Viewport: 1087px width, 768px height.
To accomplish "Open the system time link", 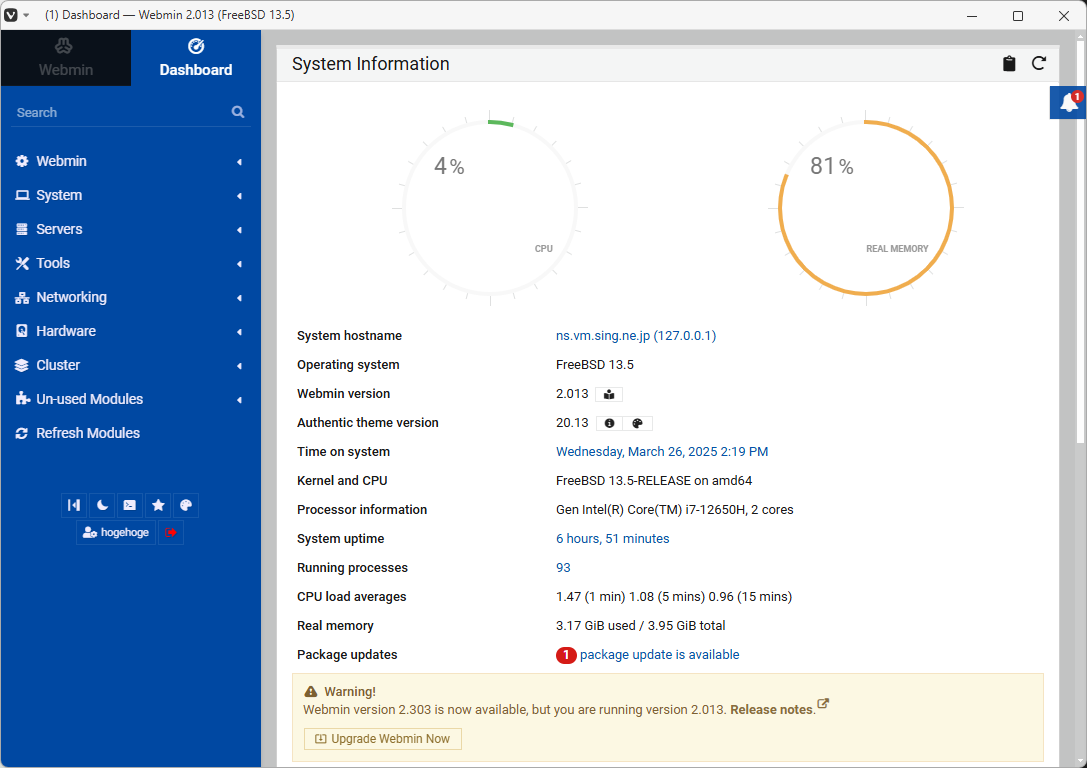I will pyautogui.click(x=662, y=452).
